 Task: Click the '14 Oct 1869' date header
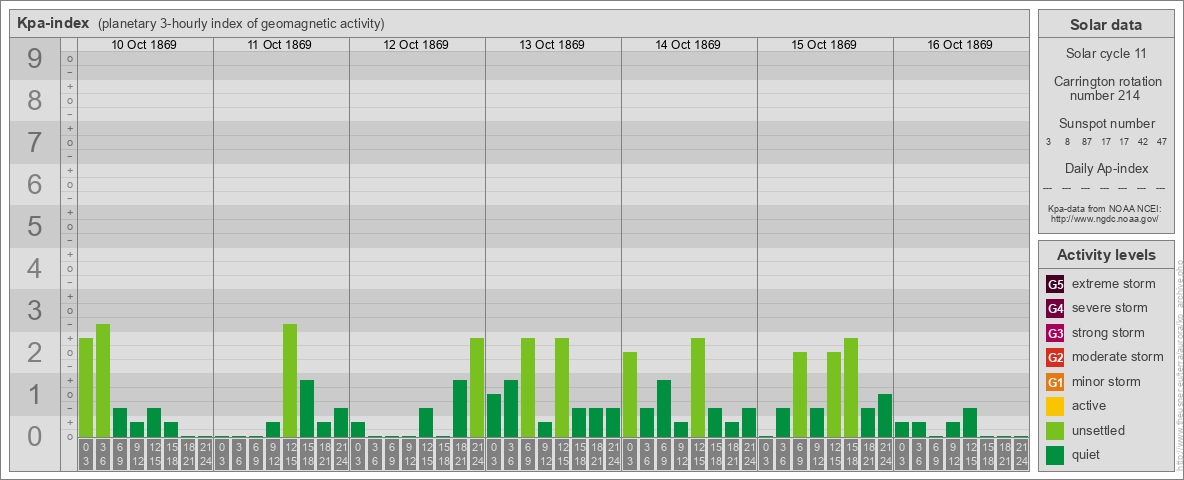click(x=688, y=45)
